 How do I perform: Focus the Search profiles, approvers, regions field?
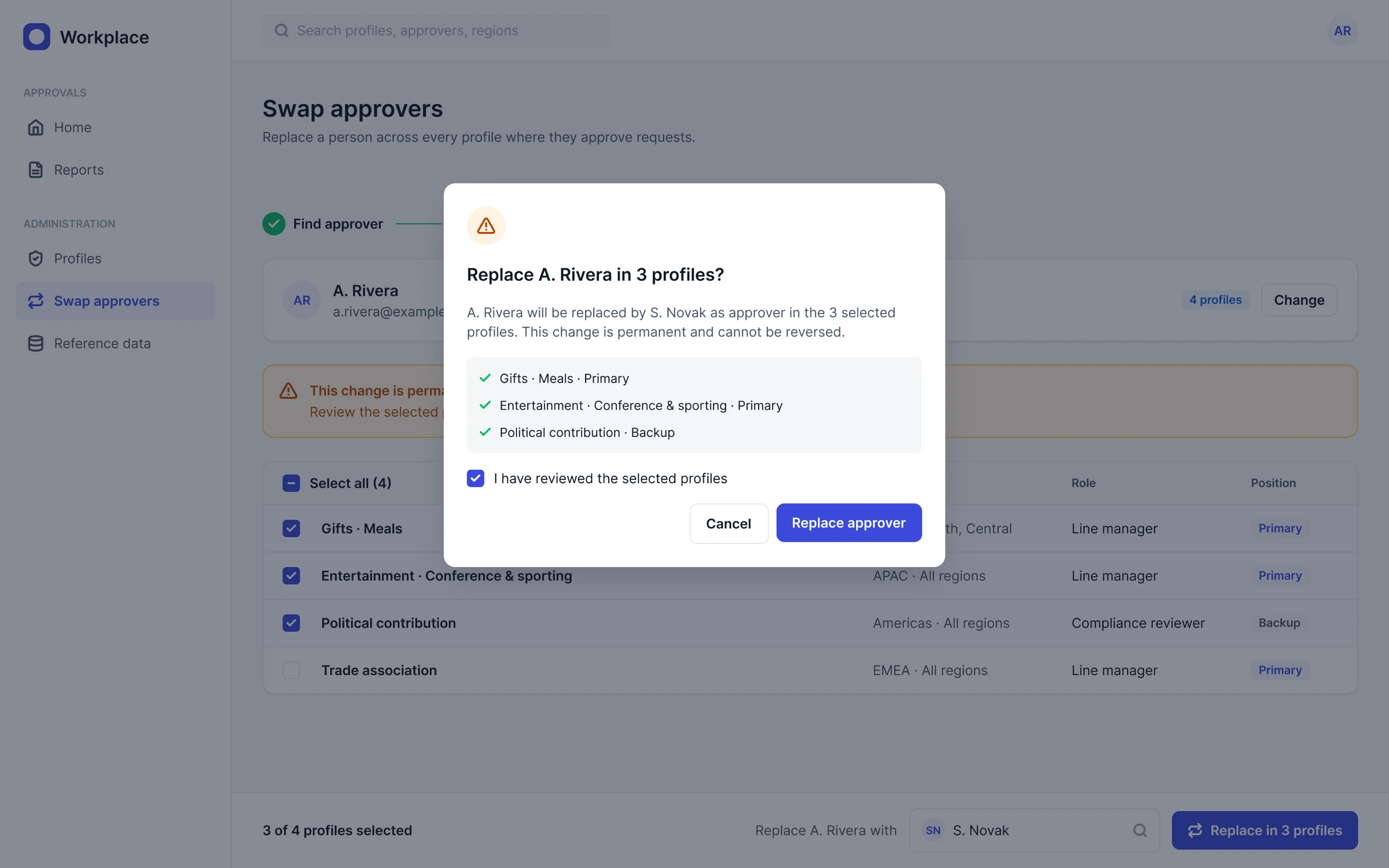click(436, 31)
